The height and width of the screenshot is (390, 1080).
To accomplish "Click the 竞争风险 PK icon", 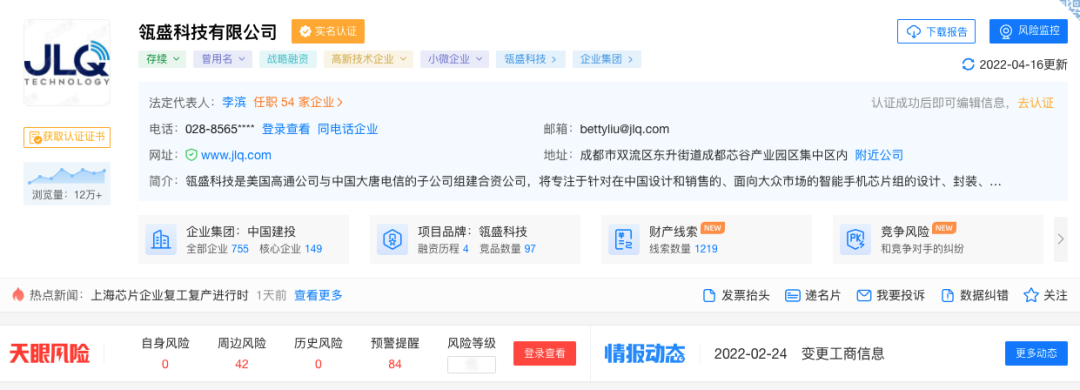I will coord(855,239).
